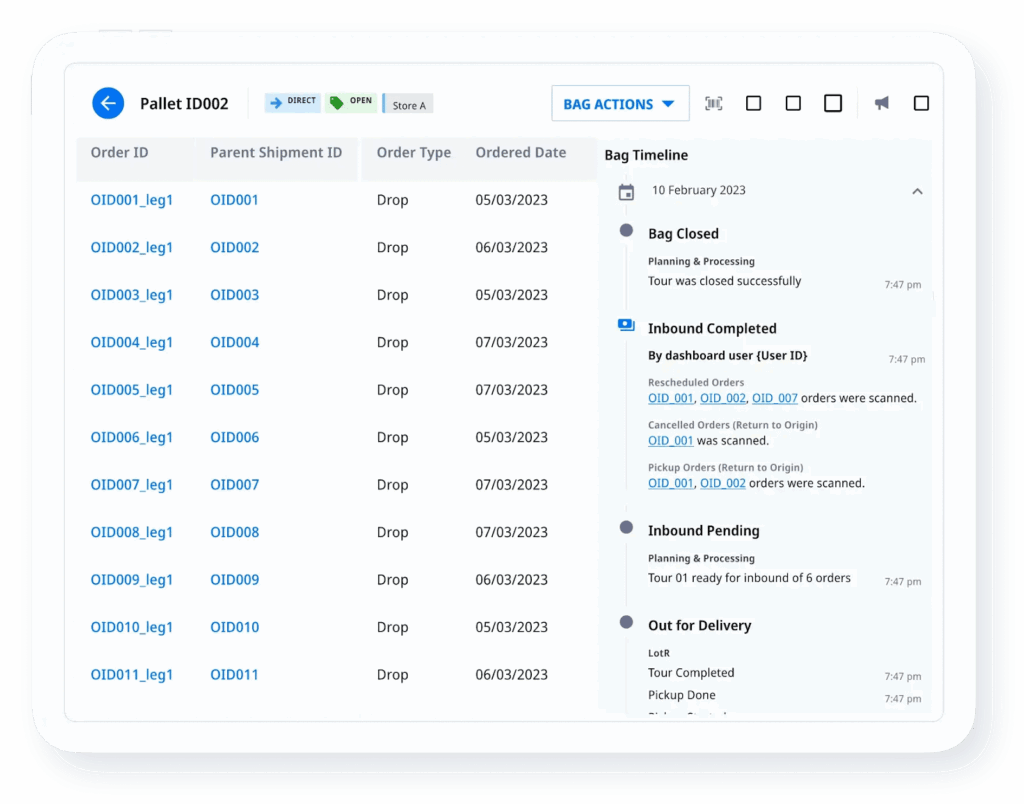Click the calendar icon beside 10 February 2023
Viewport: 1024px width, 804px height.
click(x=626, y=192)
